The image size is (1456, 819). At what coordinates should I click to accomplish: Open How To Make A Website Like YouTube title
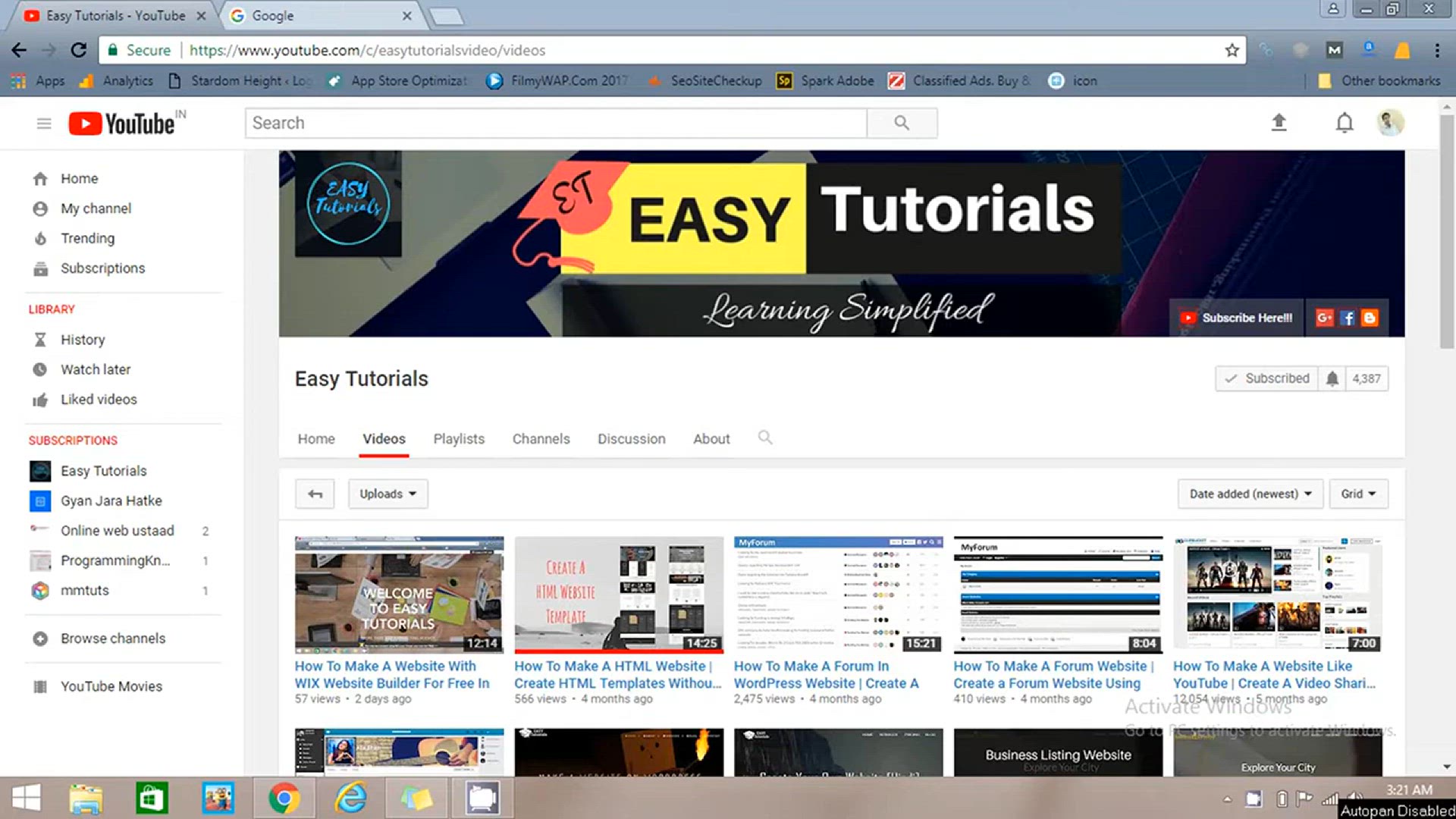[1274, 674]
